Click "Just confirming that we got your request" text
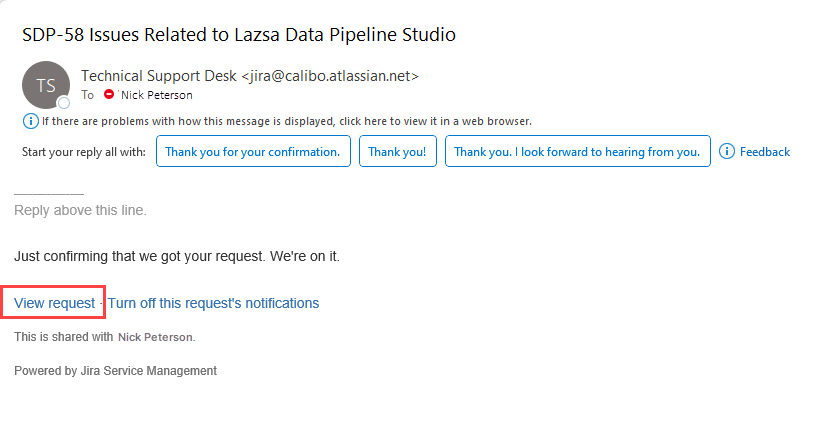The height and width of the screenshot is (423, 828). click(177, 257)
